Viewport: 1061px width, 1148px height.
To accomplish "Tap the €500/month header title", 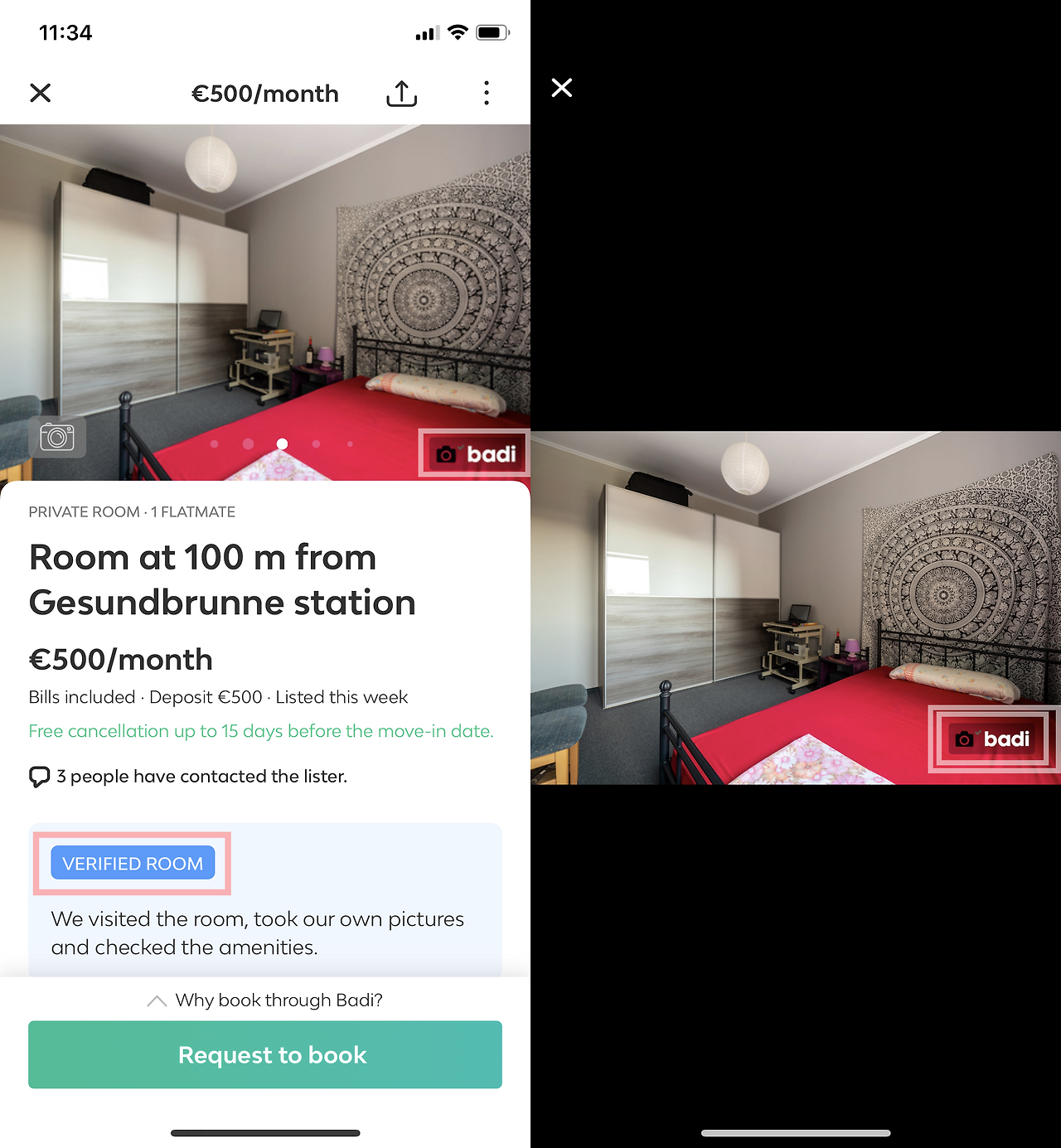I will [265, 94].
